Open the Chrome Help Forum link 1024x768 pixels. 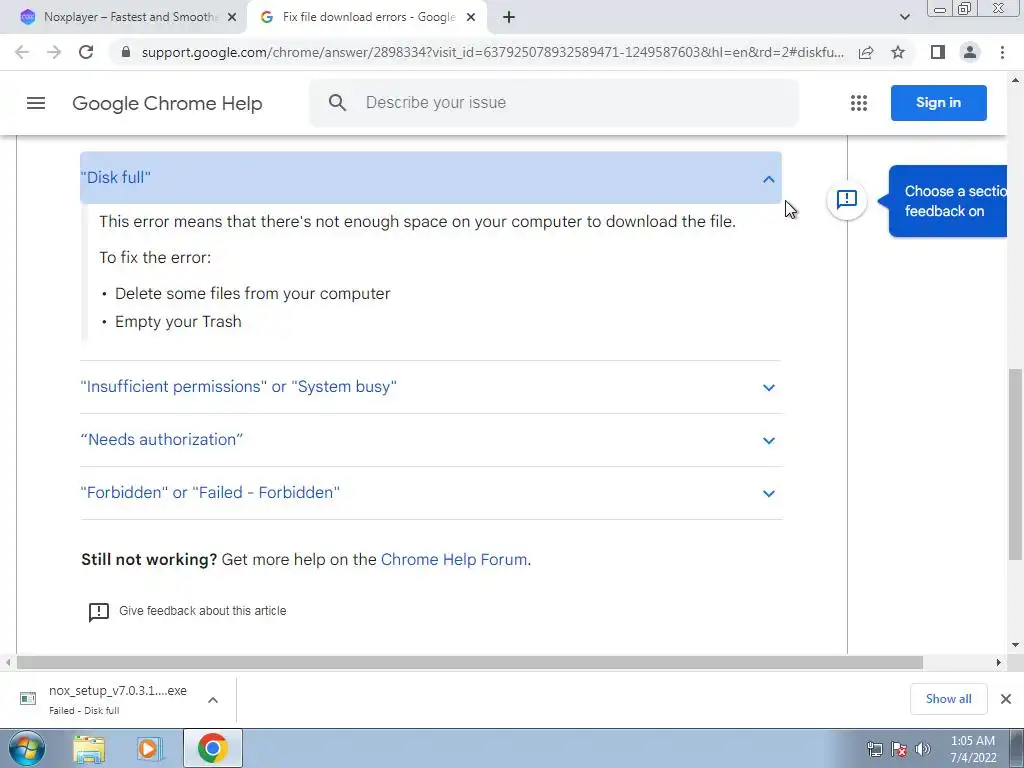[x=454, y=560]
